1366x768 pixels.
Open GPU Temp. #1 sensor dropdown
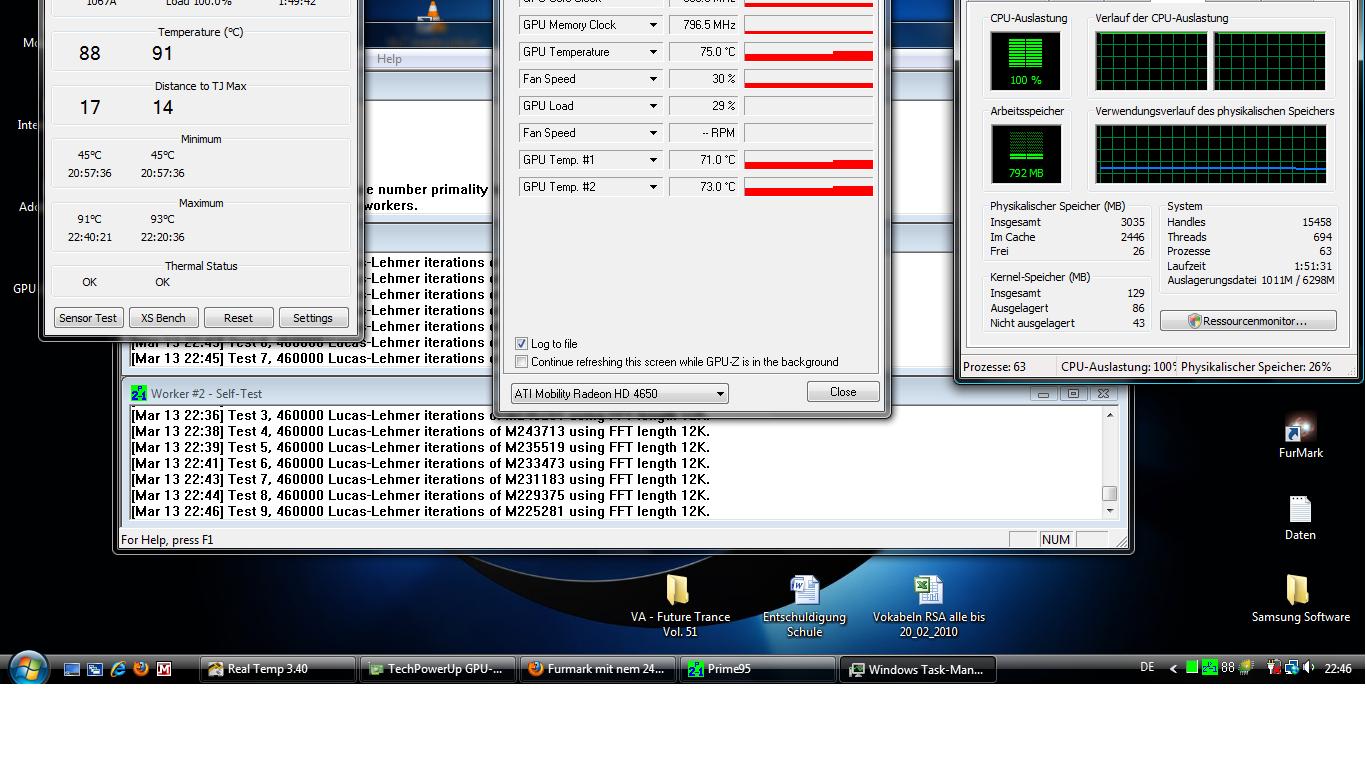point(653,160)
